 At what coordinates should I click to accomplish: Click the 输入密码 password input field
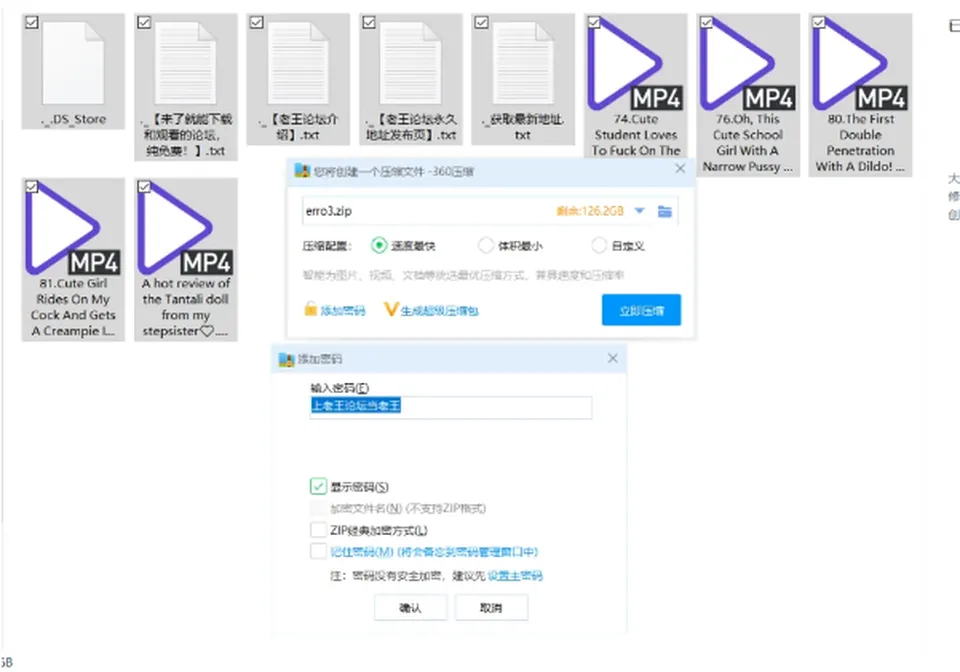click(451, 407)
